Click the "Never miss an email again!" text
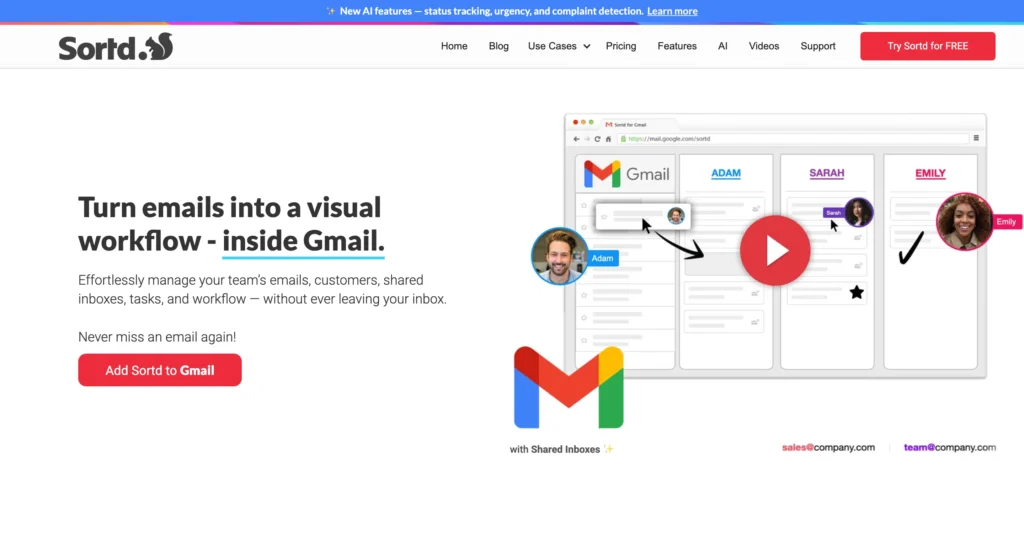The width and height of the screenshot is (1024, 553). tap(157, 337)
